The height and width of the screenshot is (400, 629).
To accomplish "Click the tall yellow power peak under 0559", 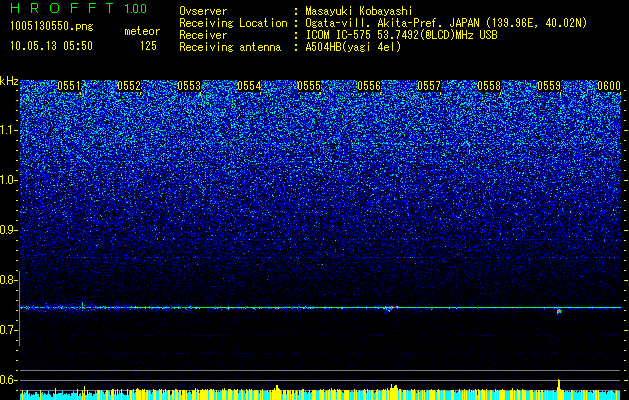I will pyautogui.click(x=559, y=384).
